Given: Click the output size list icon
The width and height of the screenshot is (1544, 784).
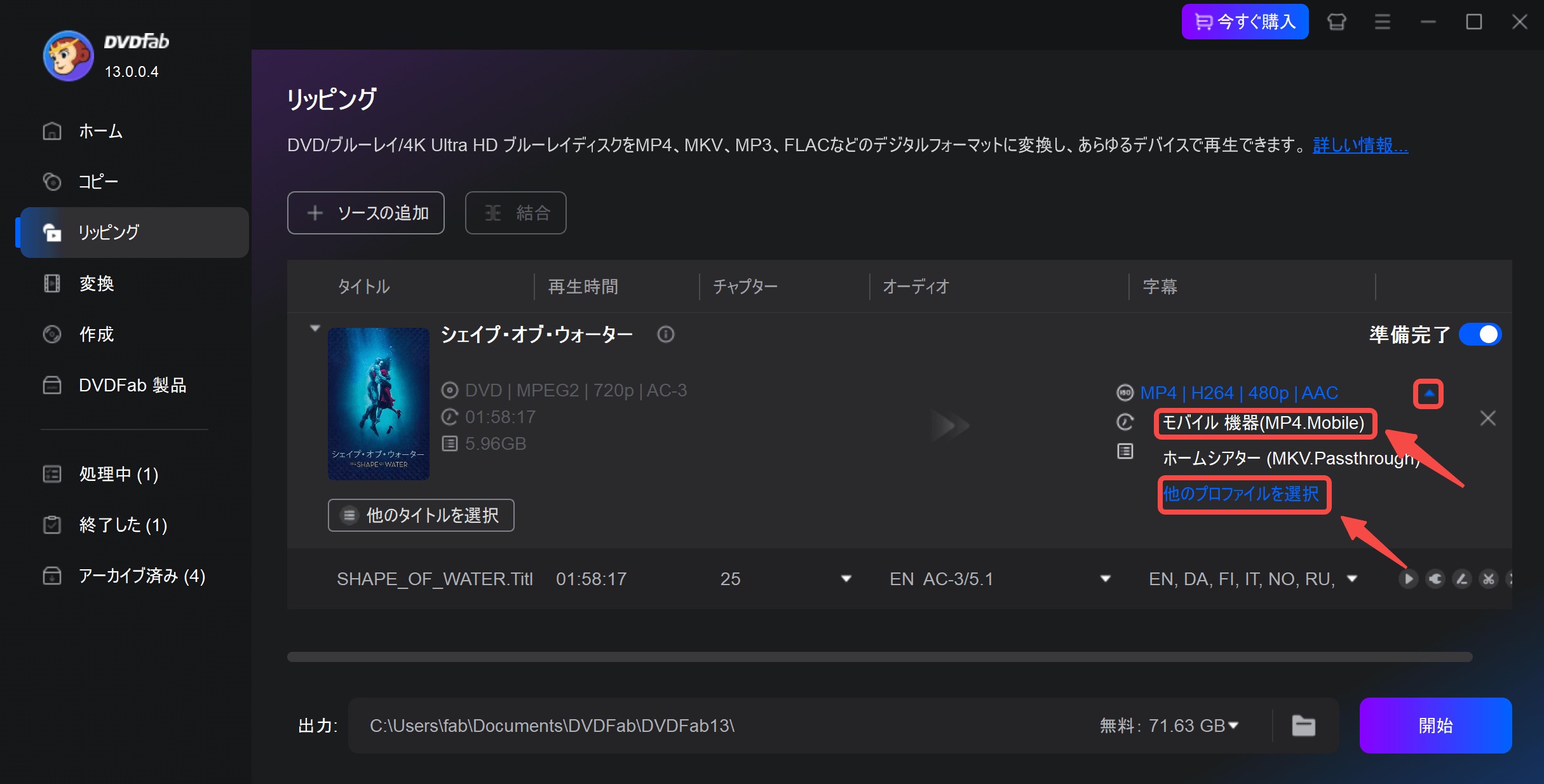Looking at the screenshot, I should (1125, 451).
